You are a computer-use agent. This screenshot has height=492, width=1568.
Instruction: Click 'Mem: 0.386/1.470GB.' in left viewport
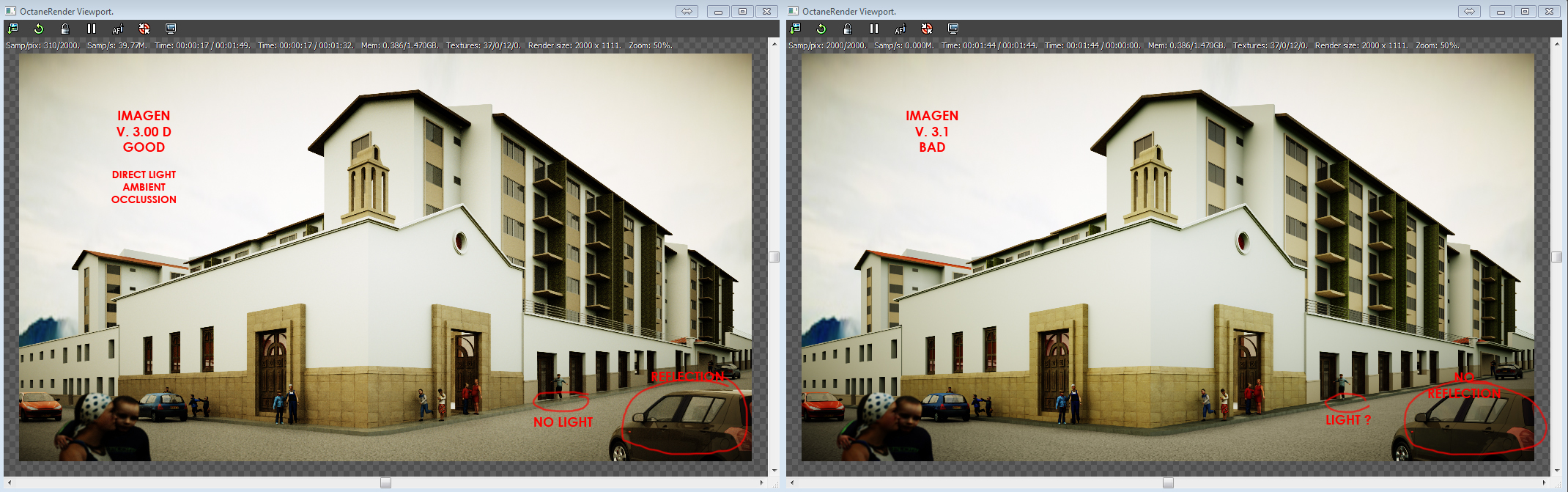click(x=400, y=45)
